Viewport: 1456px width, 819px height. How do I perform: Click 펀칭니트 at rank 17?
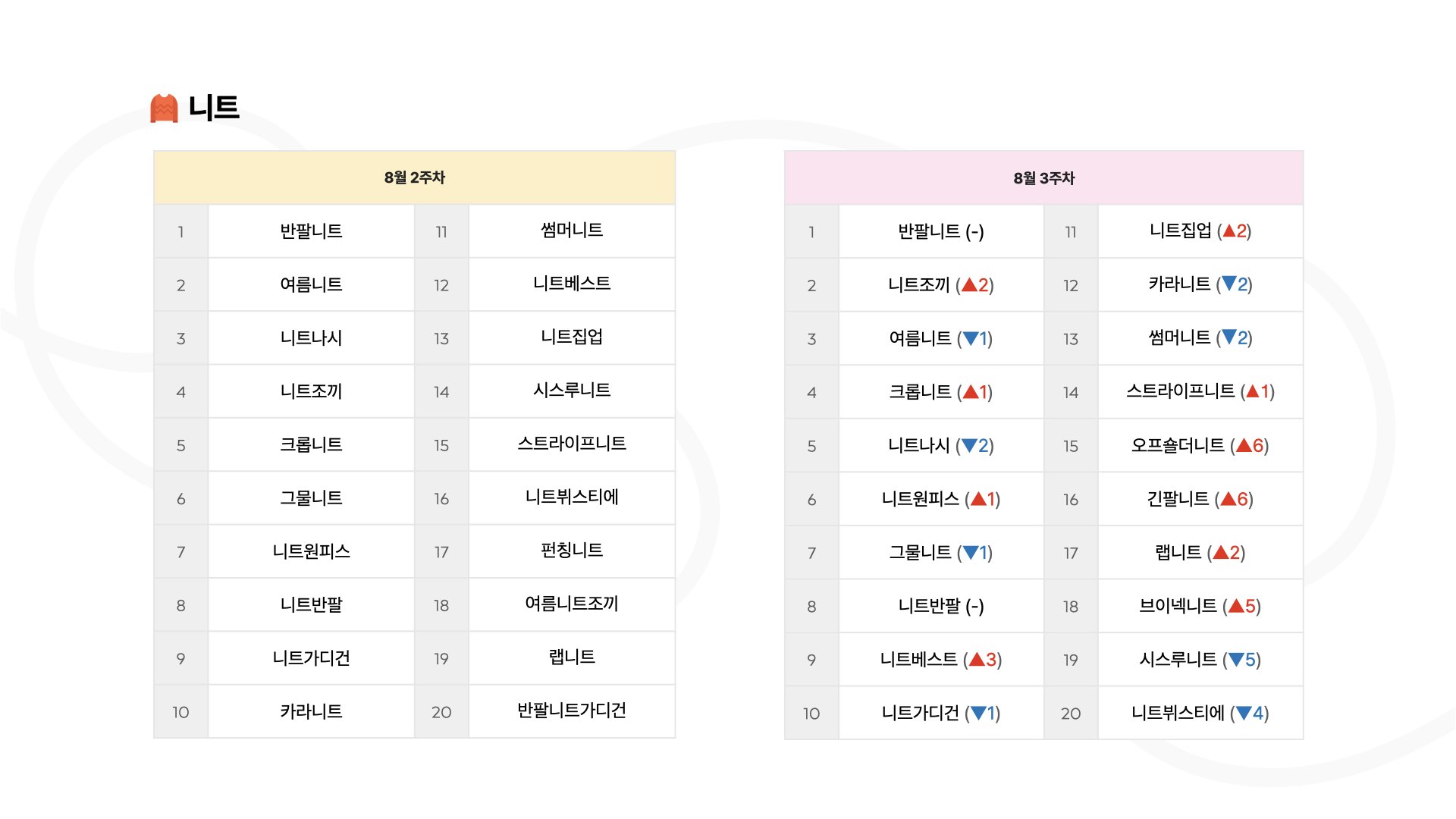572,551
